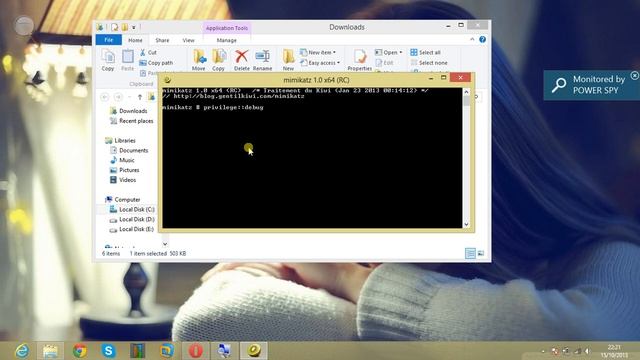Open the volume speaker tray icon
This screenshot has height=360, width=640.
(587, 351)
